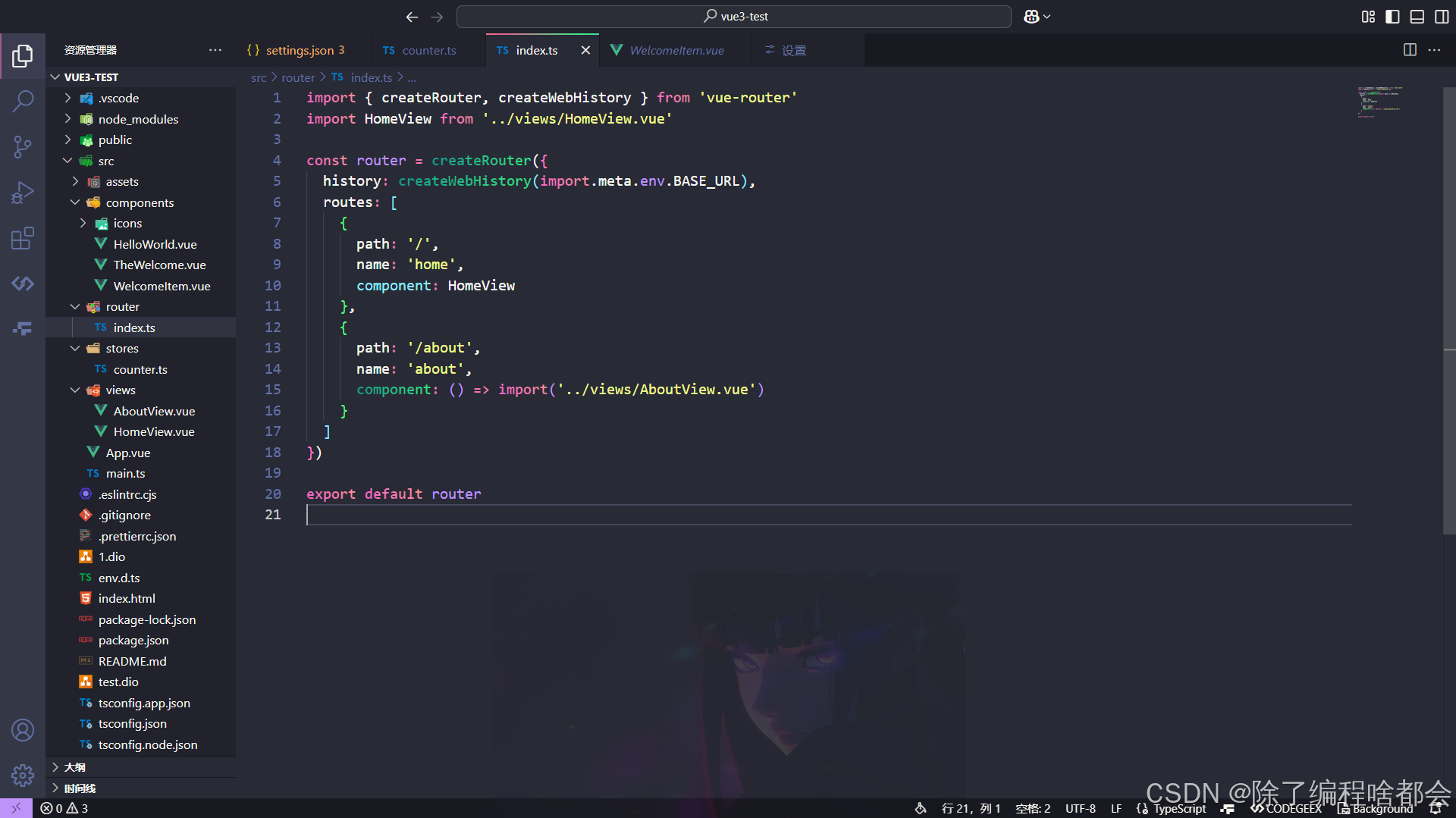Open the Manage gear icon
This screenshot has height=818, width=1456.
[23, 775]
